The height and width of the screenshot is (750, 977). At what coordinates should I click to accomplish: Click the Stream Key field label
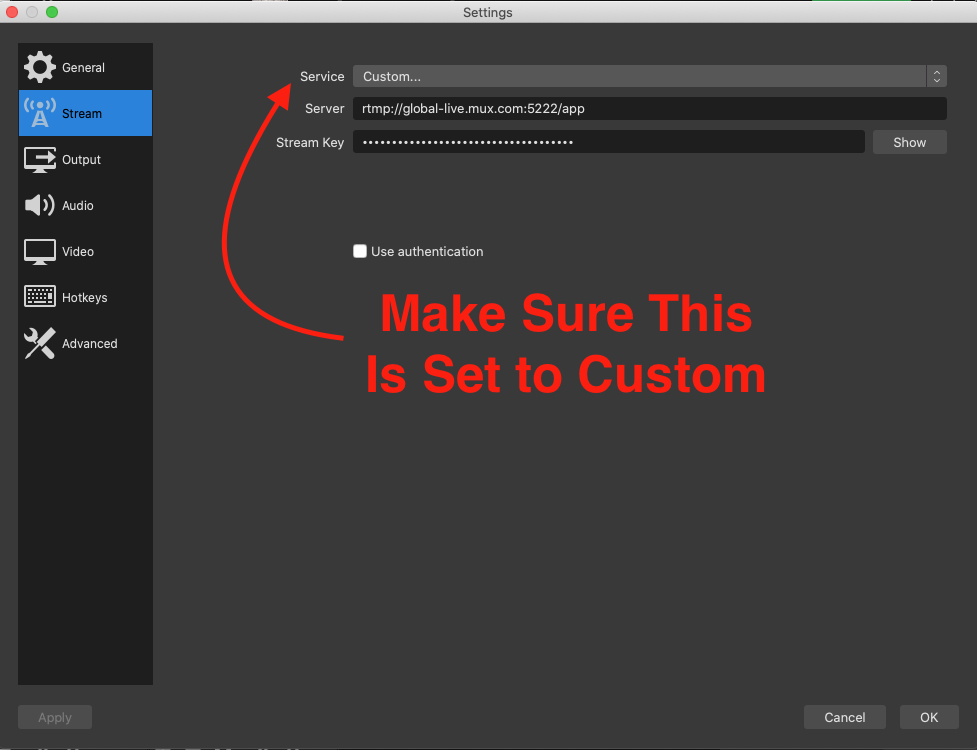pyautogui.click(x=310, y=142)
